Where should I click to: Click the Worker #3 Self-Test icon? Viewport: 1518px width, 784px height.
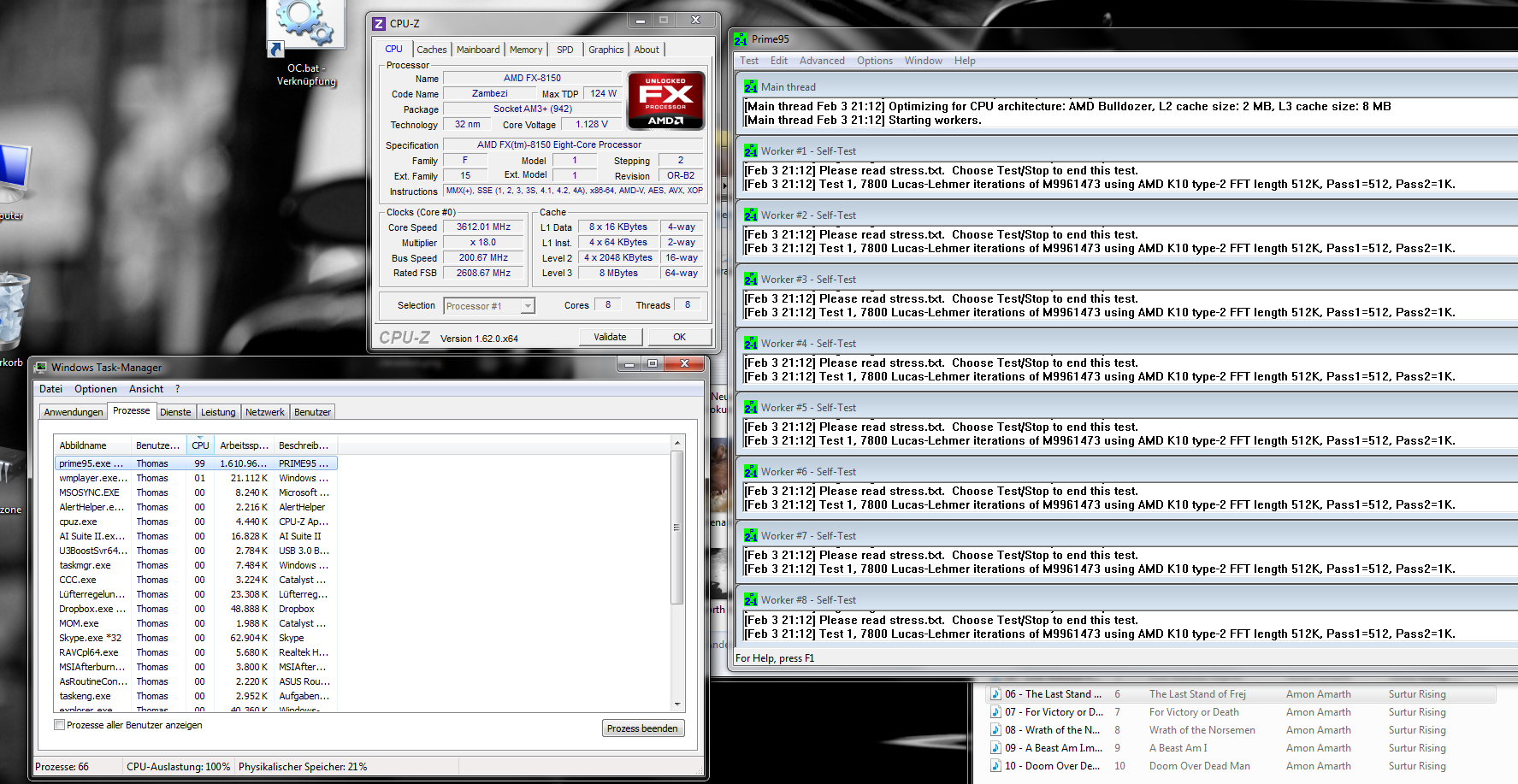(751, 280)
